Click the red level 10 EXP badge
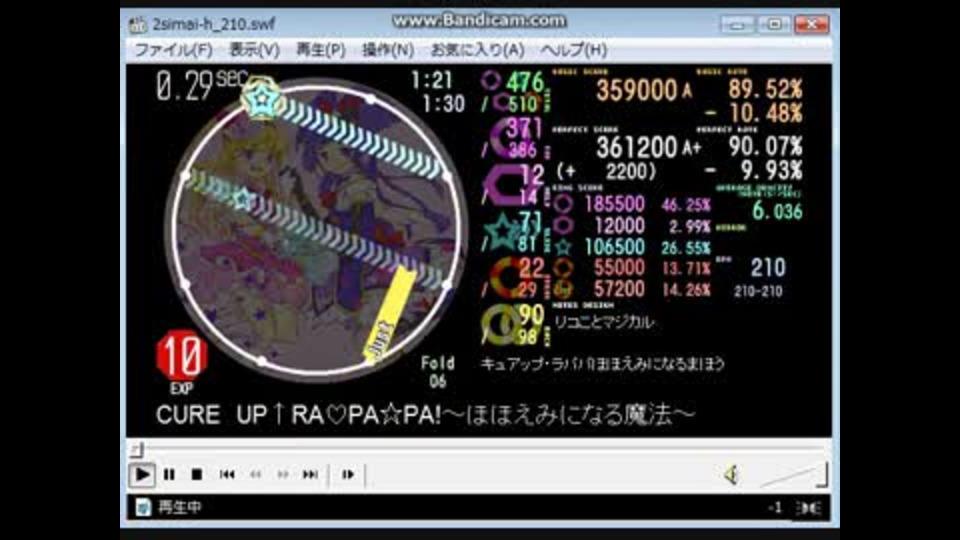This screenshot has width=960, height=540. [182, 356]
